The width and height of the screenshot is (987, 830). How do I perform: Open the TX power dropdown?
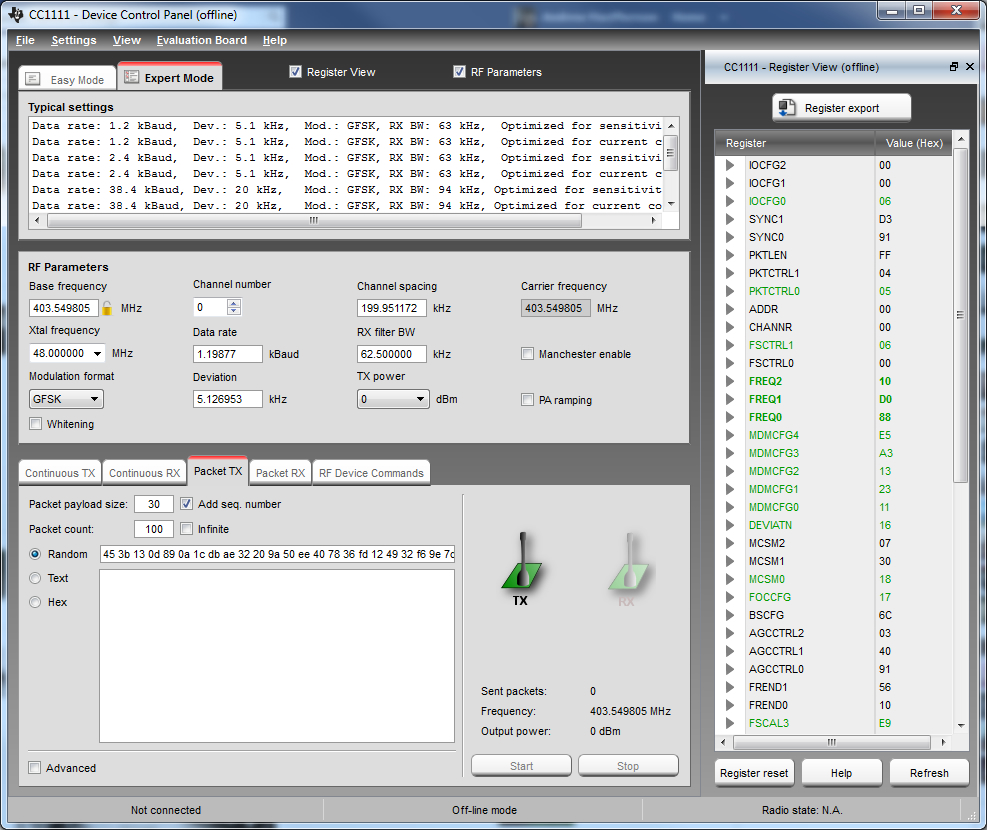393,399
